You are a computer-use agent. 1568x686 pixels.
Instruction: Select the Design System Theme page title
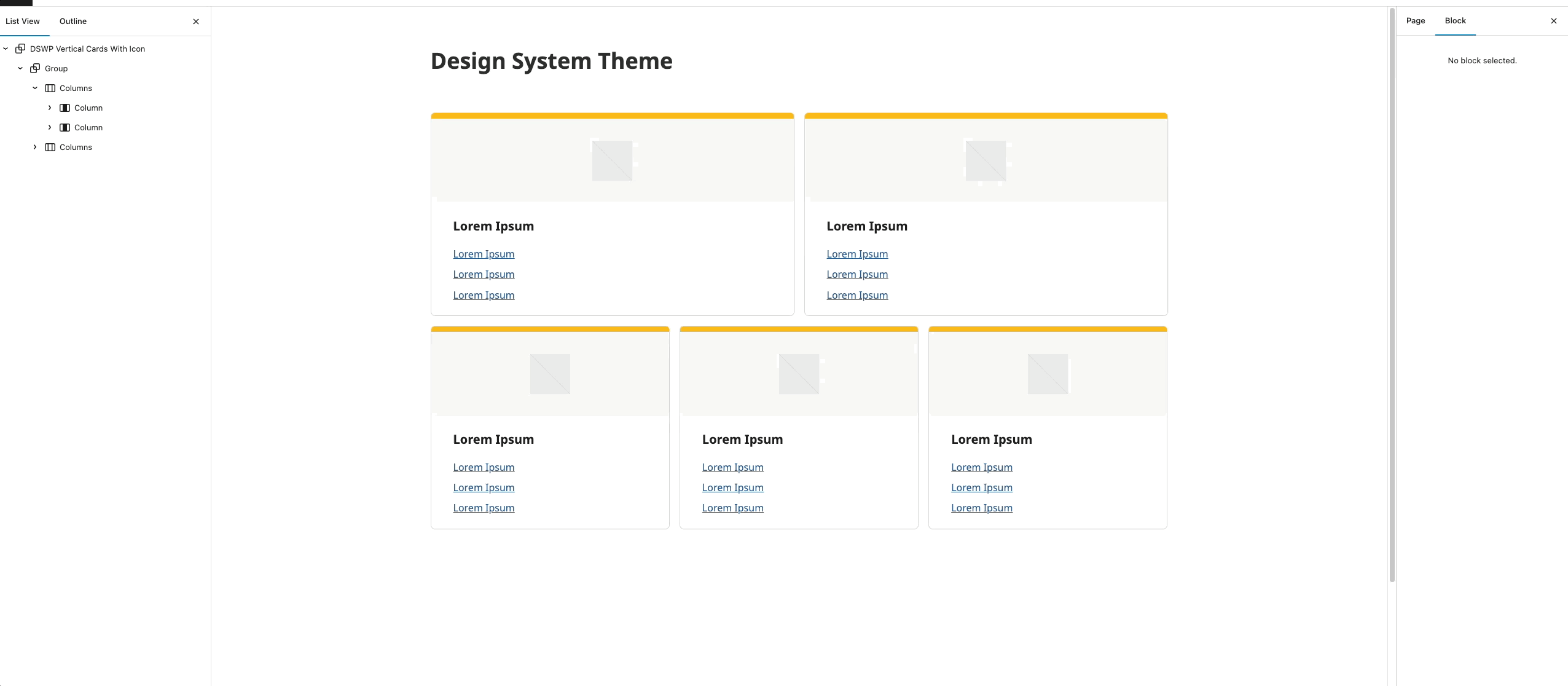[552, 61]
